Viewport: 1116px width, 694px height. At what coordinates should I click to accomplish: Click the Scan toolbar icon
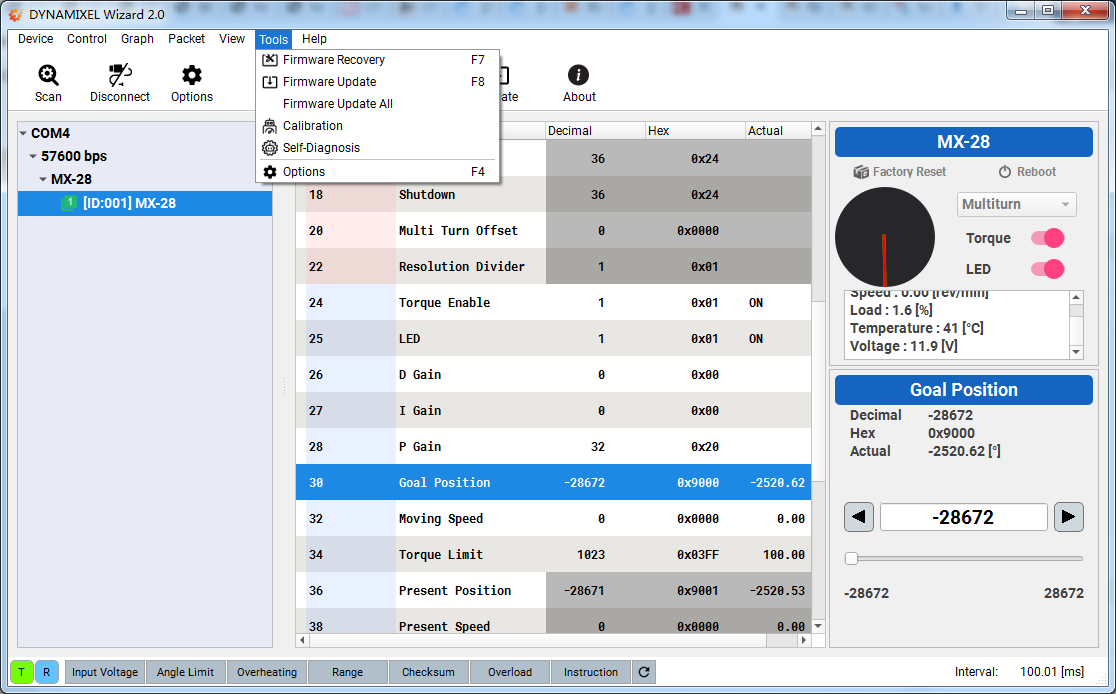coord(48,77)
